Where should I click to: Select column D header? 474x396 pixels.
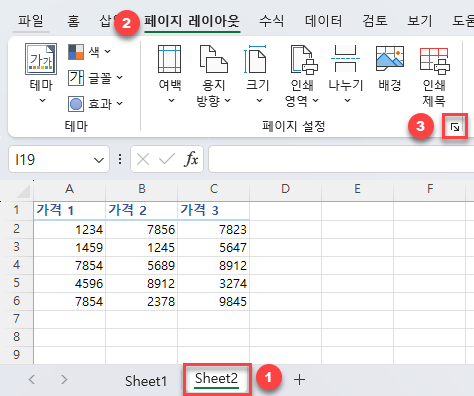pyautogui.click(x=286, y=189)
